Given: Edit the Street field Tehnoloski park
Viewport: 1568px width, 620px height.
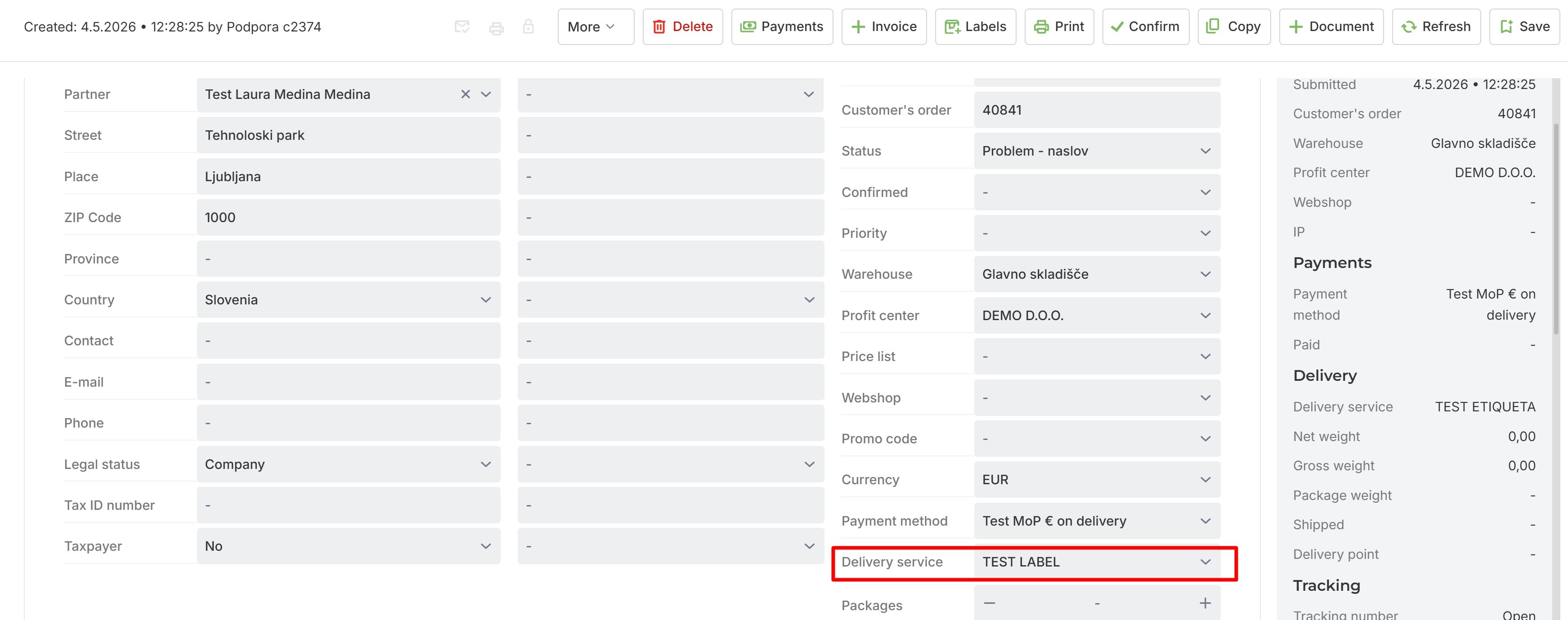Looking at the screenshot, I should click(x=348, y=135).
